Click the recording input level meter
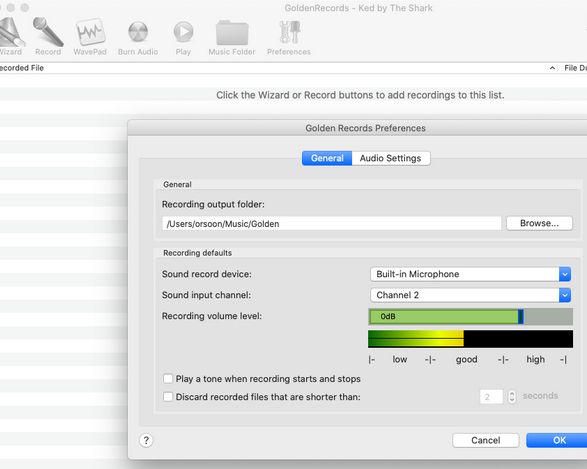The width and height of the screenshot is (587, 469). point(471,339)
